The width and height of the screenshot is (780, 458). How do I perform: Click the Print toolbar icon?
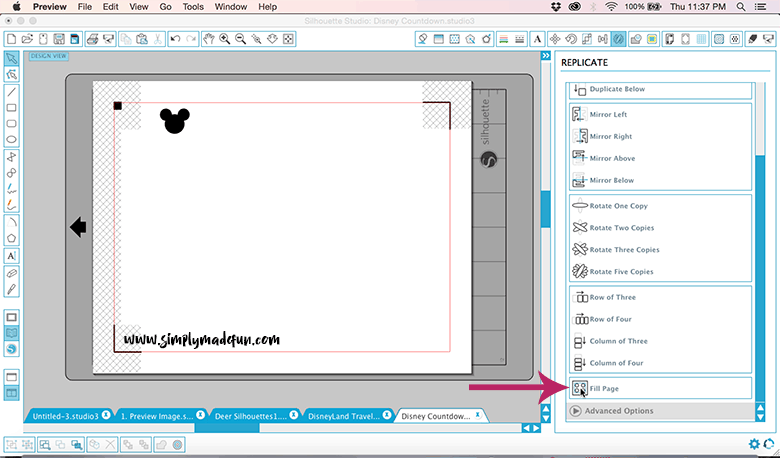(x=92, y=39)
